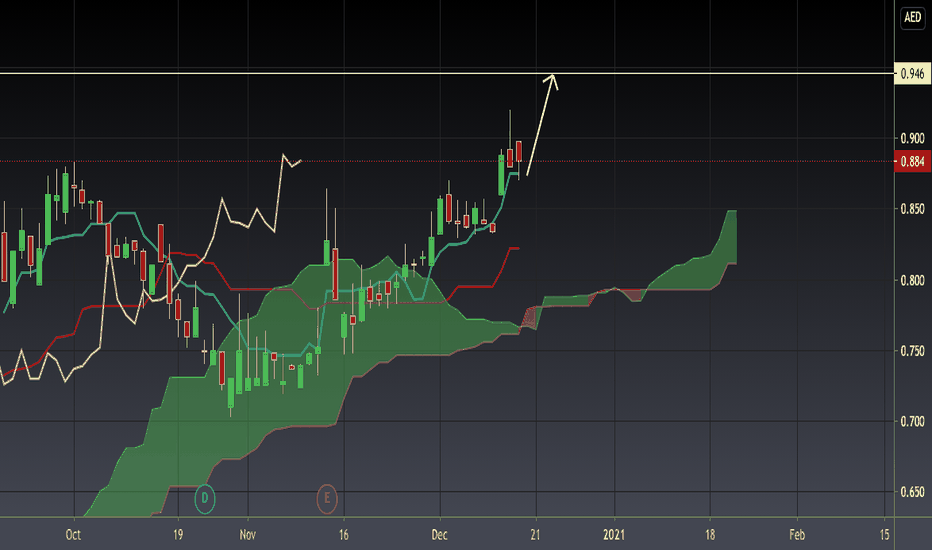The width and height of the screenshot is (932, 550).
Task: Click the 0.900 price scale value
Action: 912,139
